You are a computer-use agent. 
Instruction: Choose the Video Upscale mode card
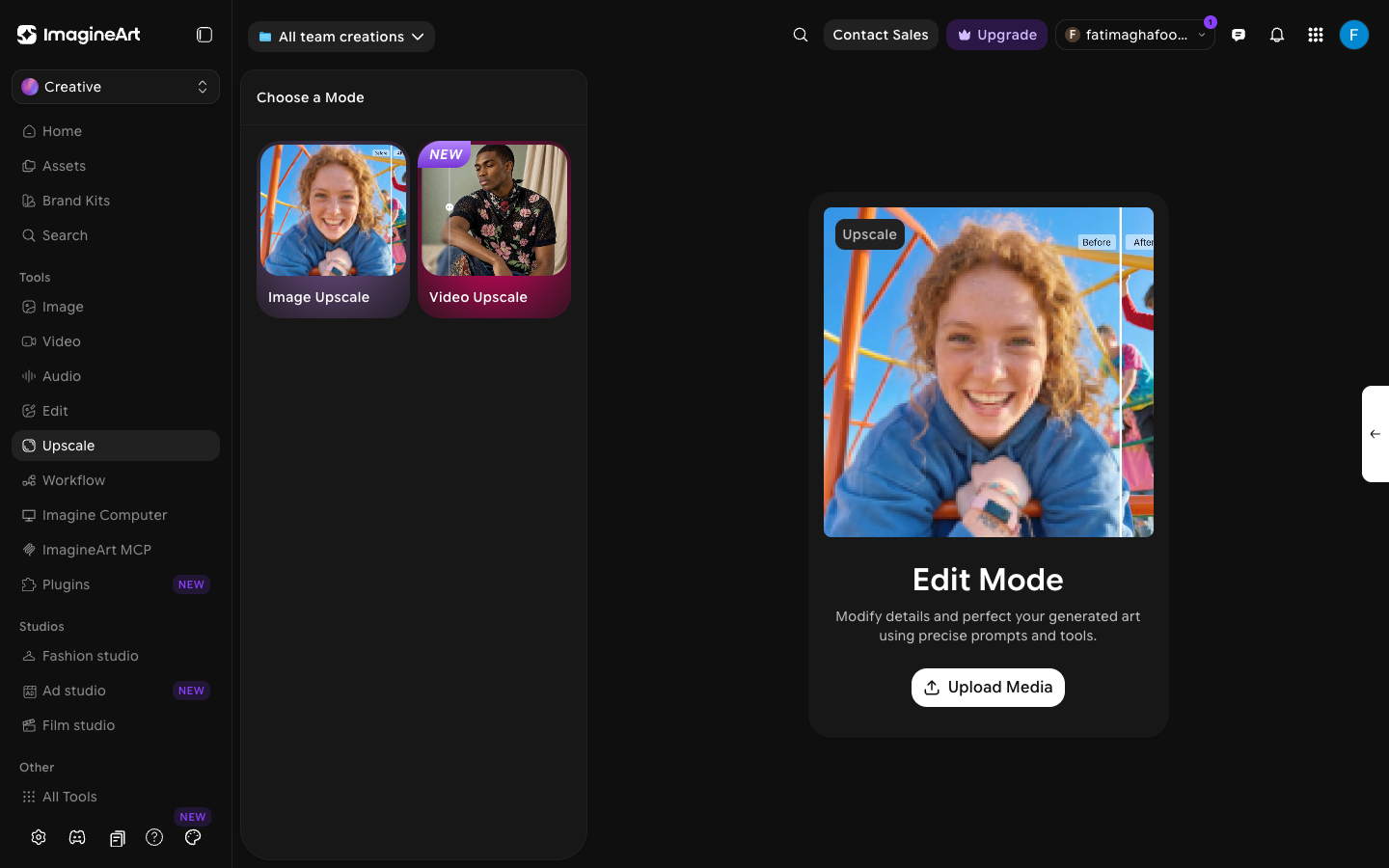click(494, 230)
